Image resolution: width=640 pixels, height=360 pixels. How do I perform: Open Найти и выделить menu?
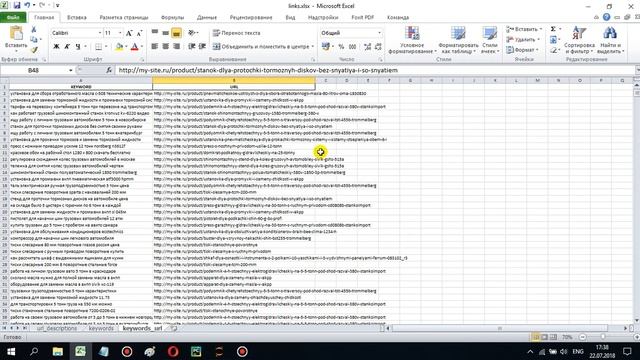(x=610, y=40)
